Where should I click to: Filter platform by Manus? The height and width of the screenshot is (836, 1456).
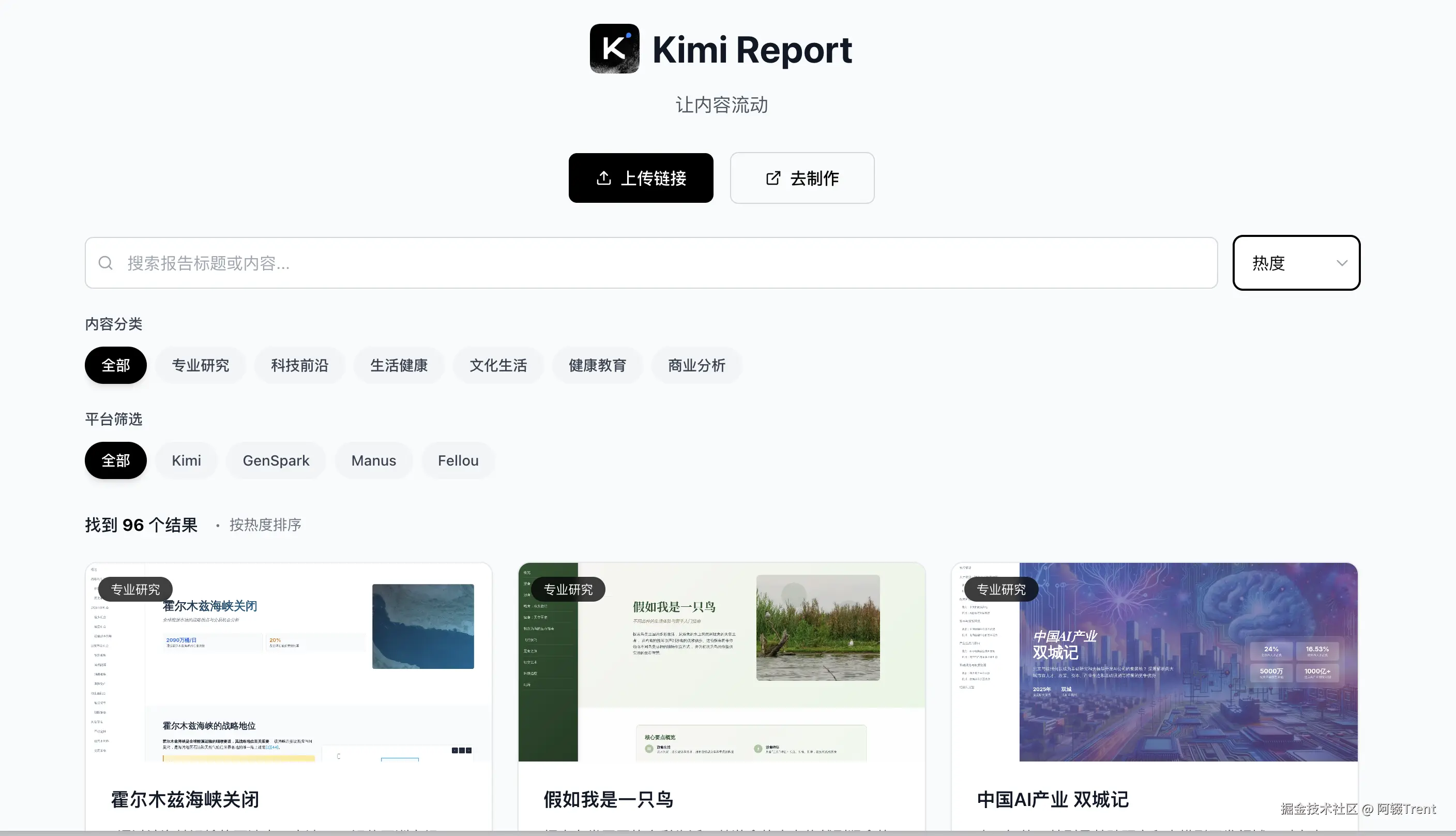[x=373, y=460]
